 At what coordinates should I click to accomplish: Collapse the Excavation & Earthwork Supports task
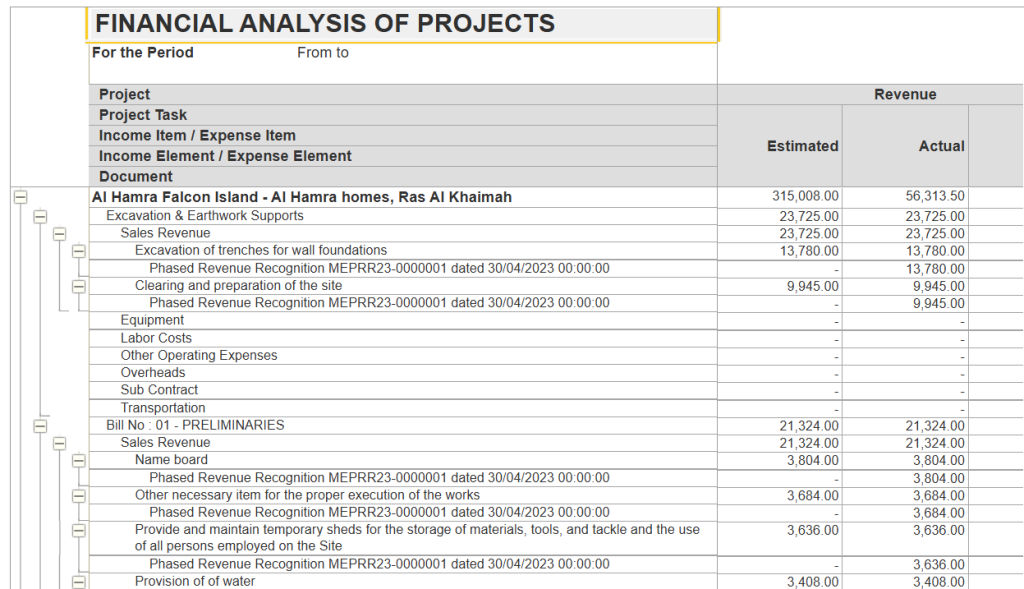[38, 215]
